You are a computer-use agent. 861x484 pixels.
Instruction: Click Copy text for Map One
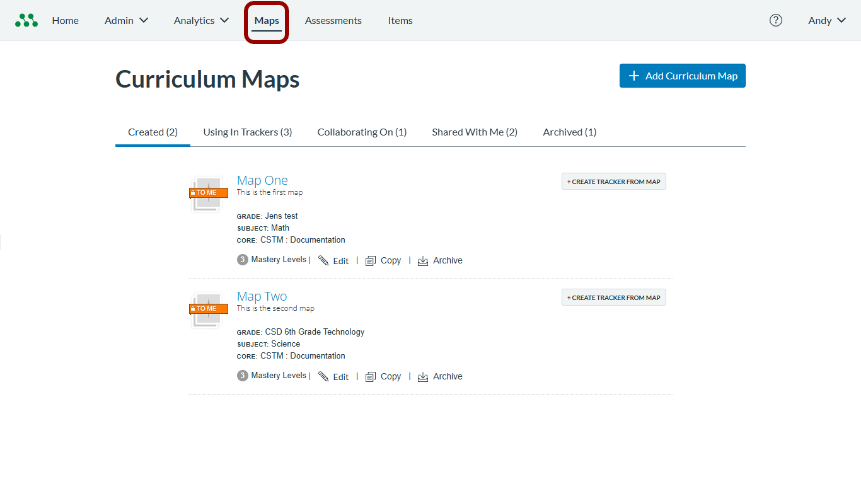pyautogui.click(x=390, y=260)
